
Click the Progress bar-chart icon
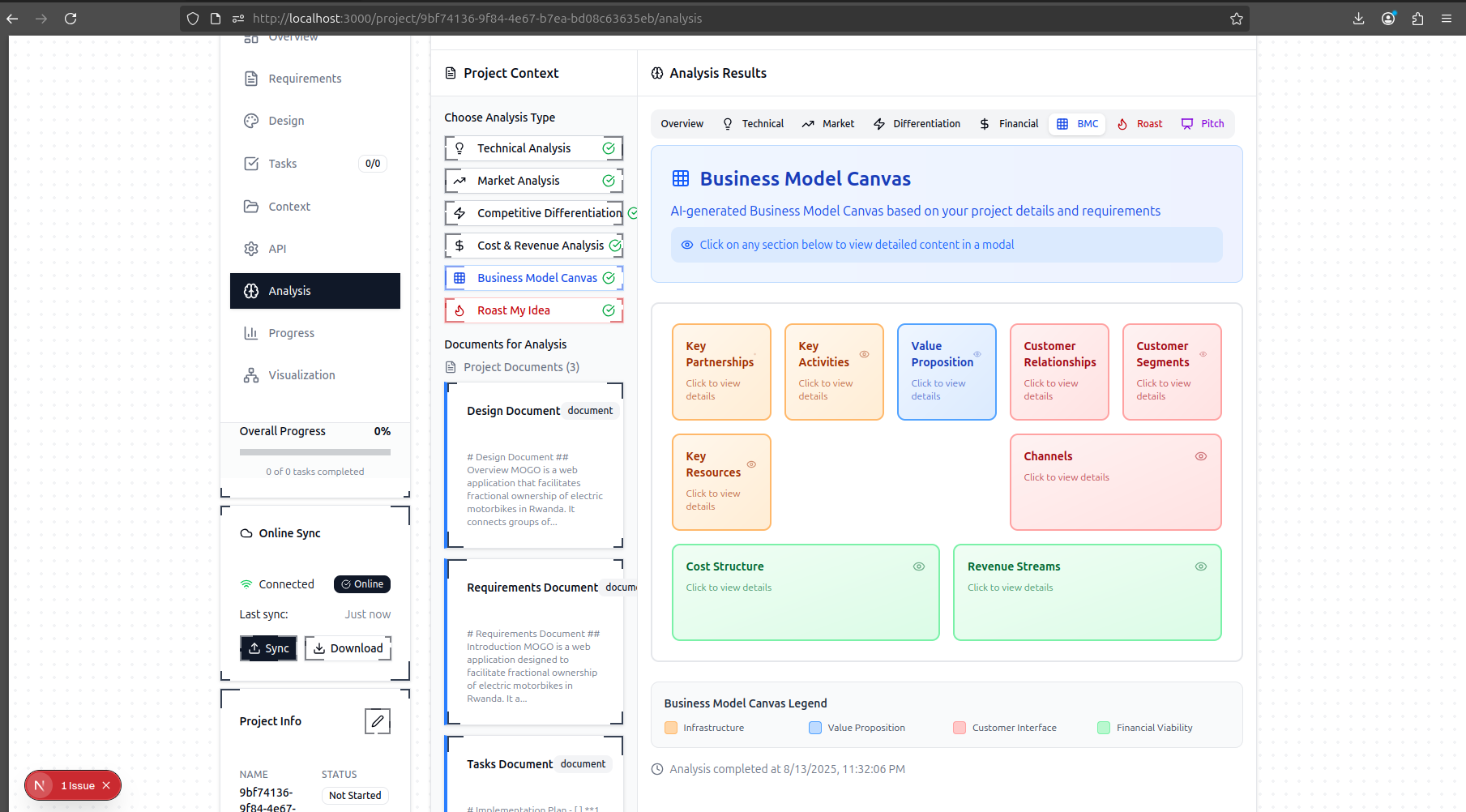coord(251,333)
